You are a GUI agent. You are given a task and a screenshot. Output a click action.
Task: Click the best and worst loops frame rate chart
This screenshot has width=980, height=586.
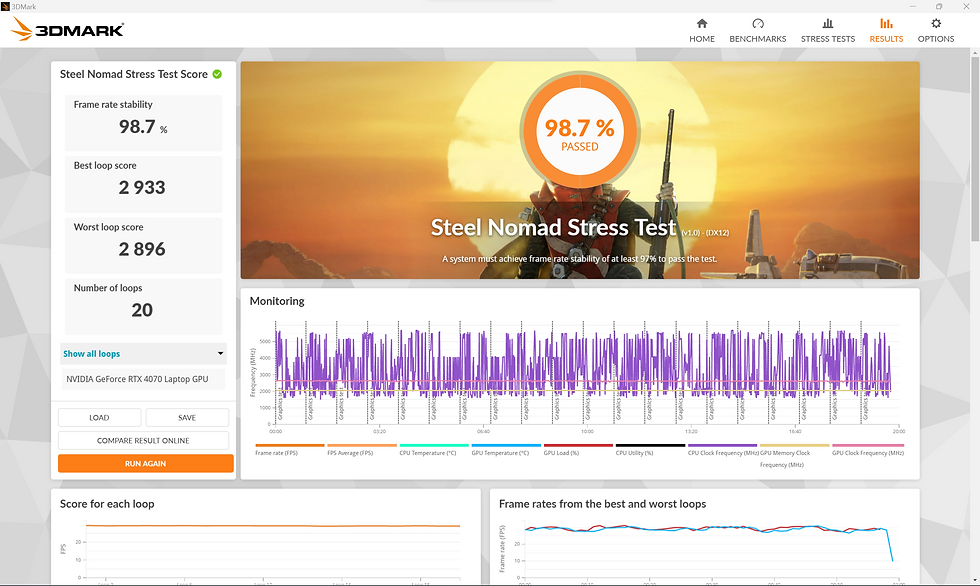pyautogui.click(x=711, y=550)
